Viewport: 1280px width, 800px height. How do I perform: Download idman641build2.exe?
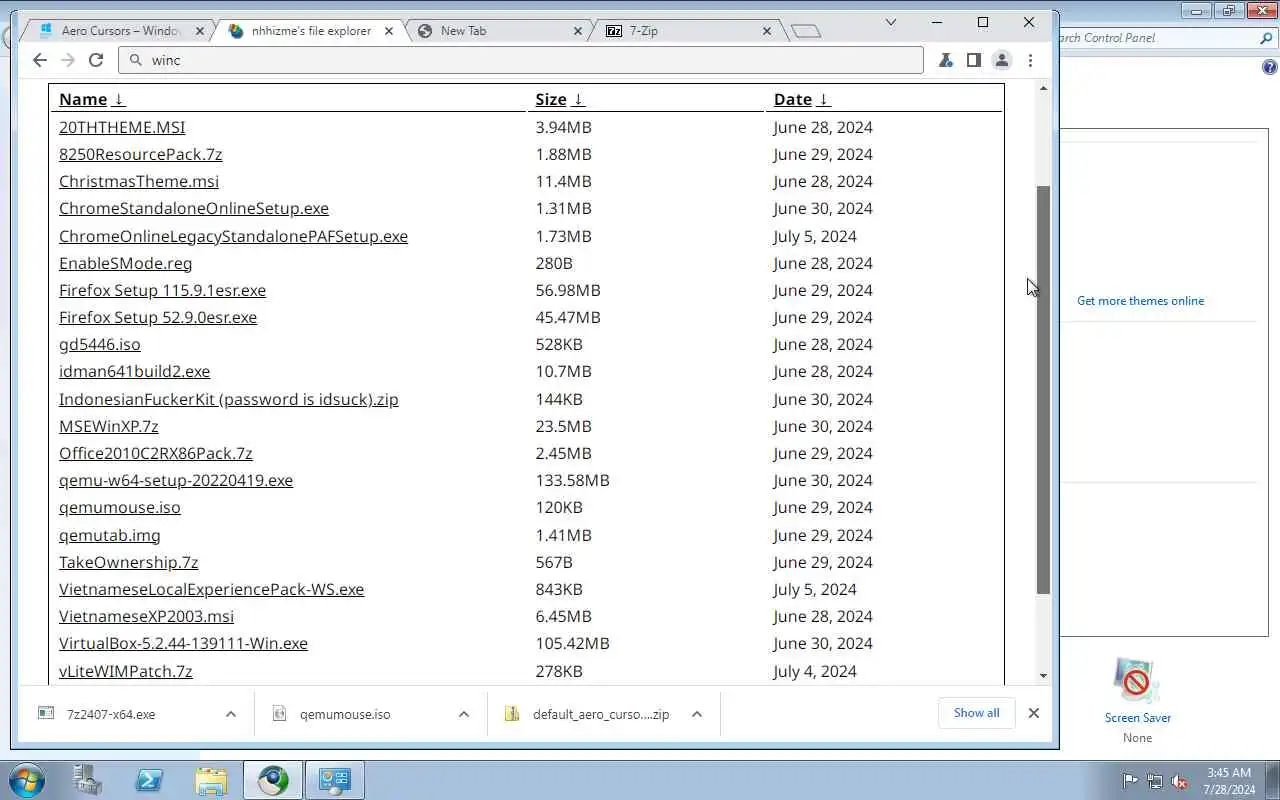(134, 371)
